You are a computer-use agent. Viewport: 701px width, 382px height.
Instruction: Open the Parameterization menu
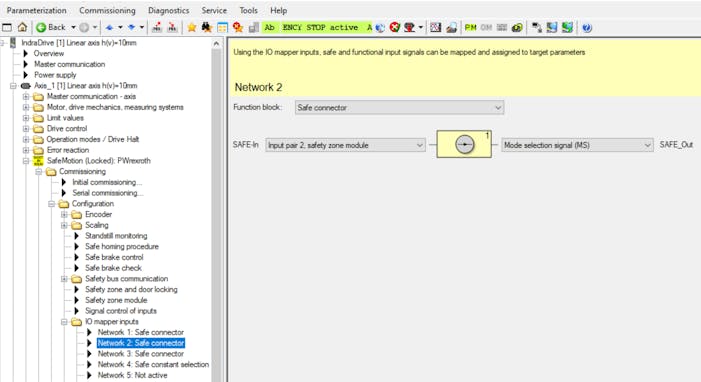36,10
